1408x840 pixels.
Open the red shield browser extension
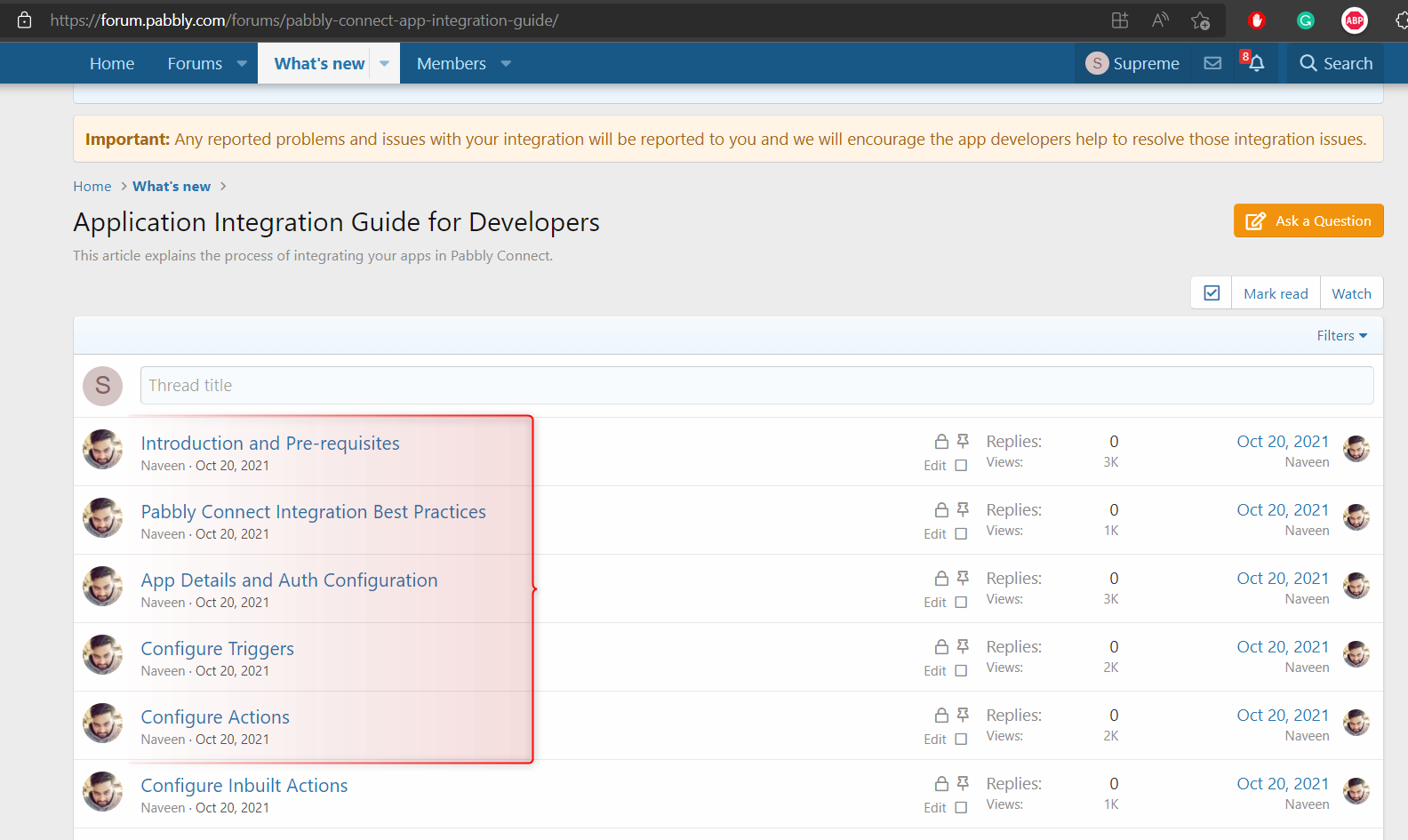pos(1257,20)
